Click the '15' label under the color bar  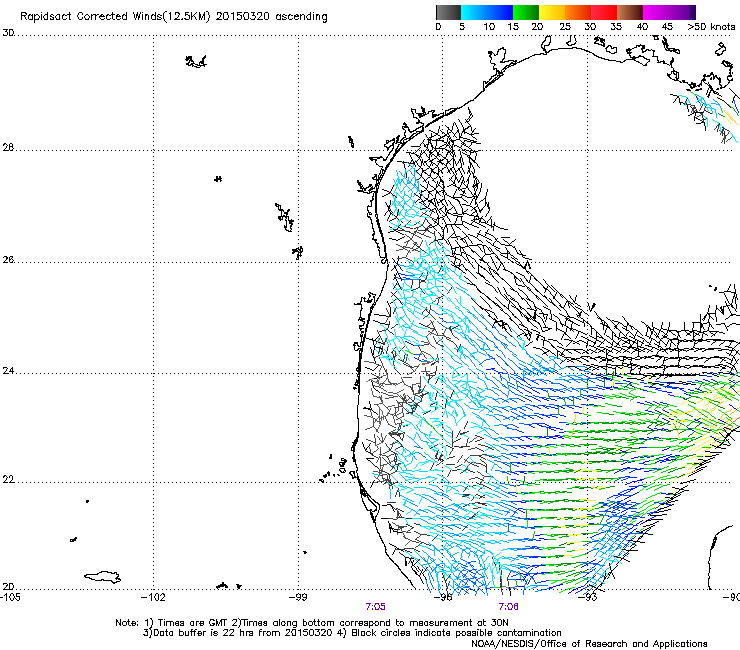point(513,27)
